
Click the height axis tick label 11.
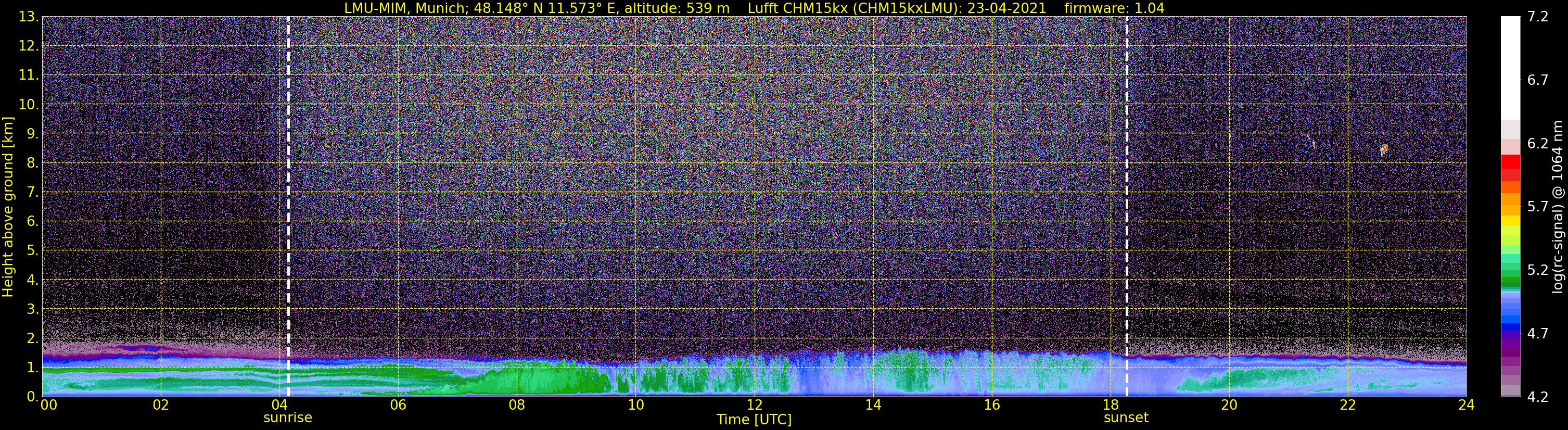coord(29,75)
